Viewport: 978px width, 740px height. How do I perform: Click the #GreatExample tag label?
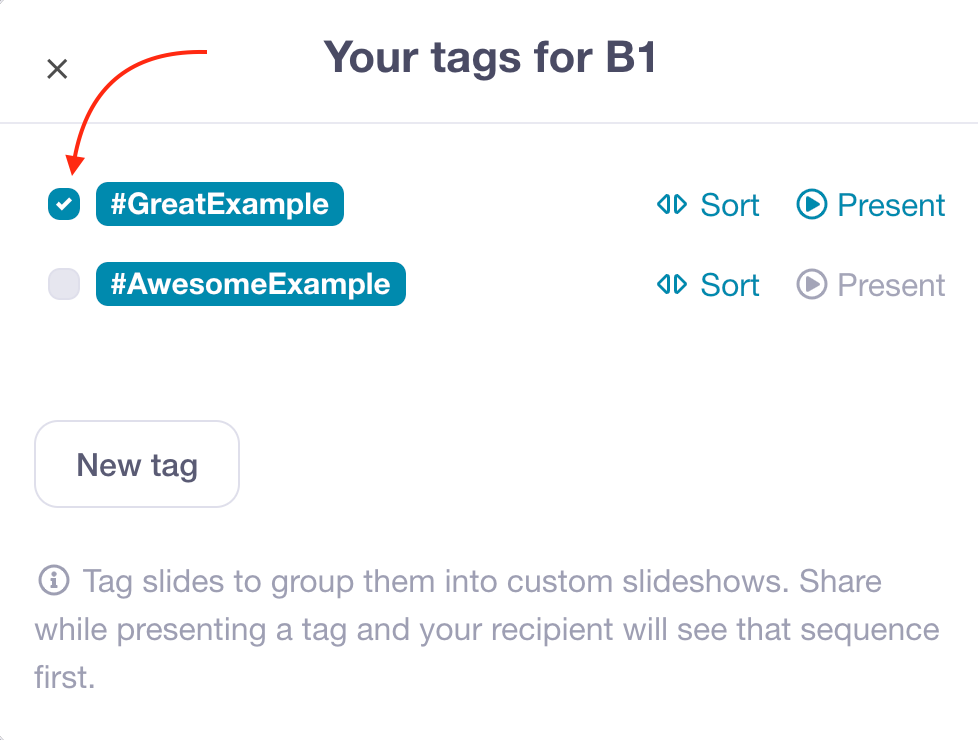220,205
